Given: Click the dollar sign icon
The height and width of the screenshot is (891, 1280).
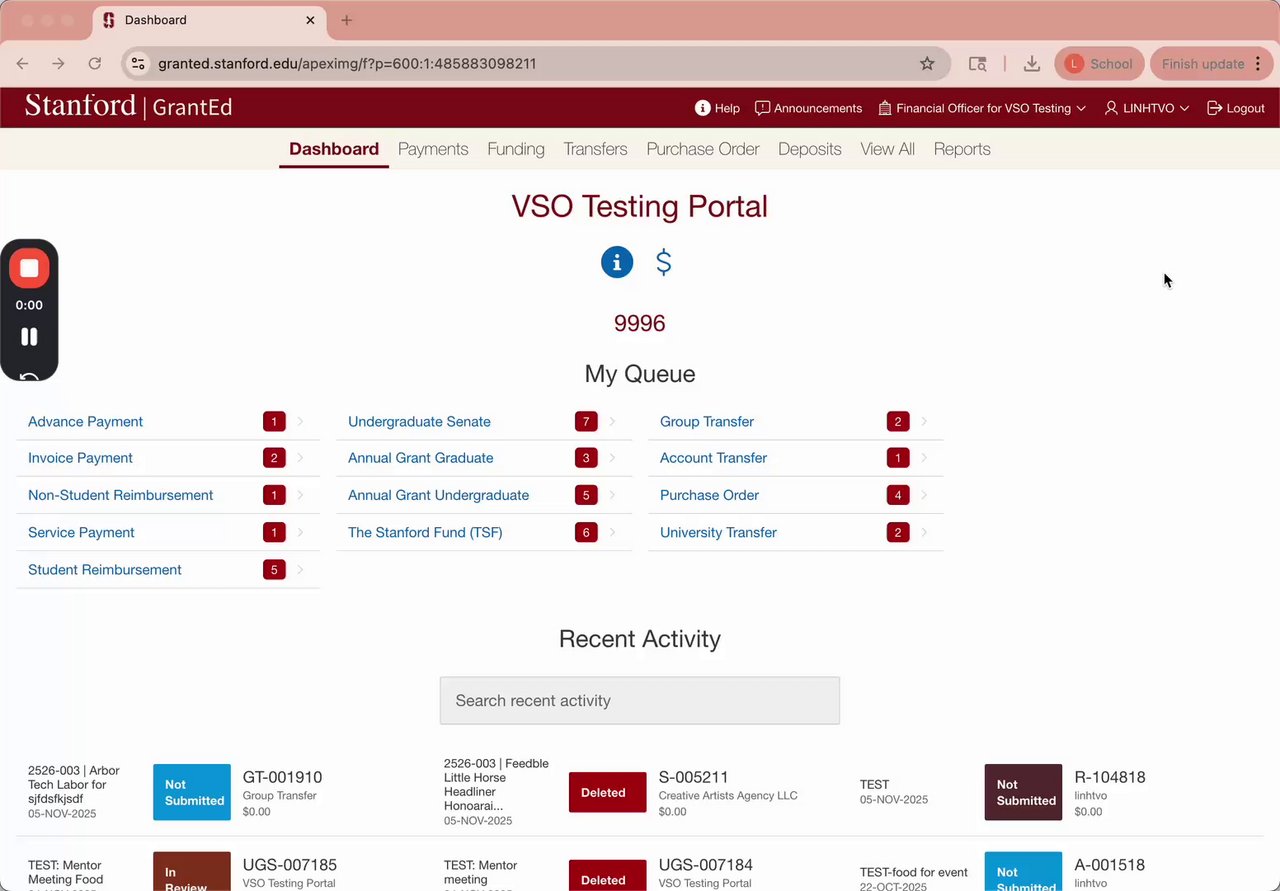Looking at the screenshot, I should (663, 262).
